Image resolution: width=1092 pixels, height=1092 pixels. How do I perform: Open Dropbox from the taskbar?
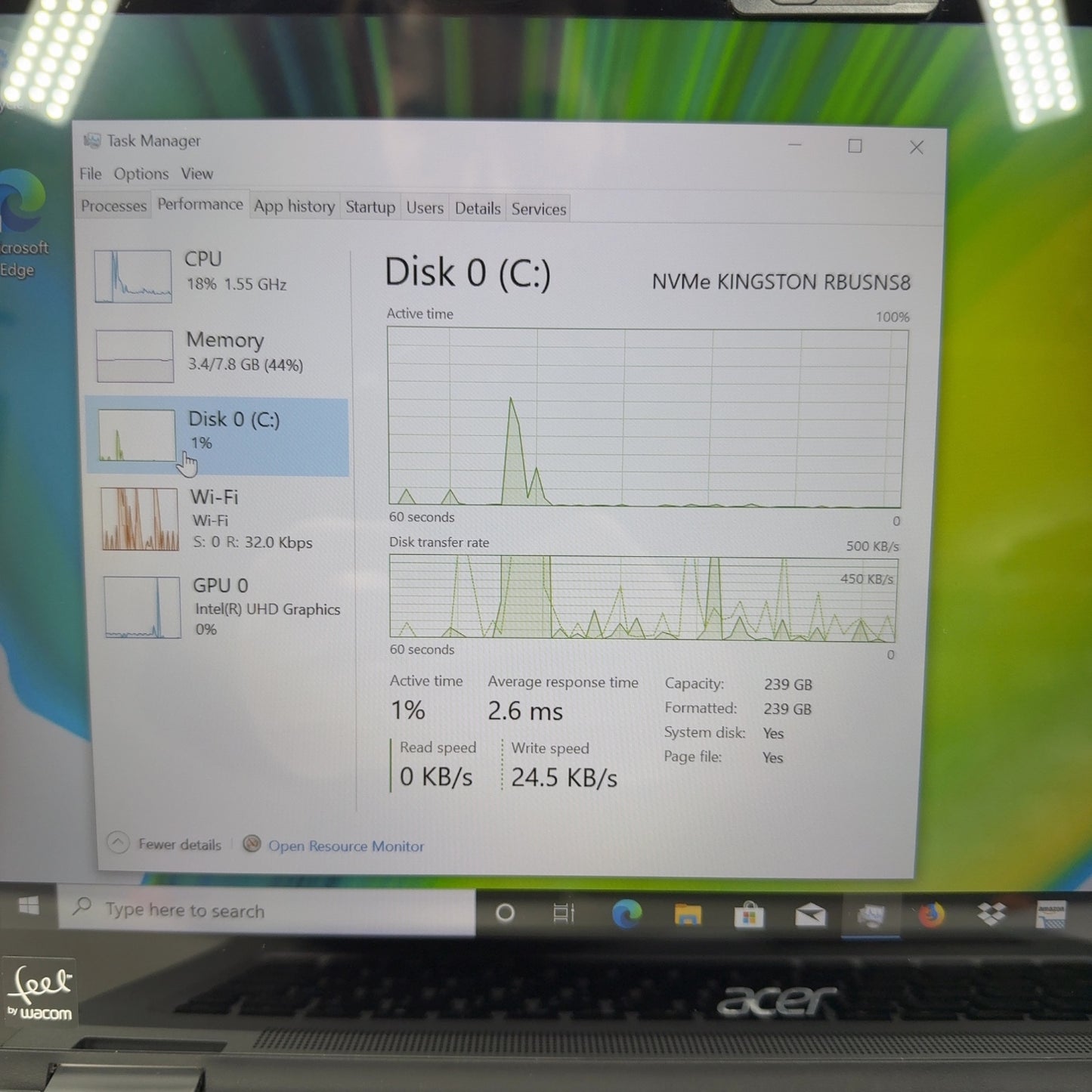pos(991,914)
